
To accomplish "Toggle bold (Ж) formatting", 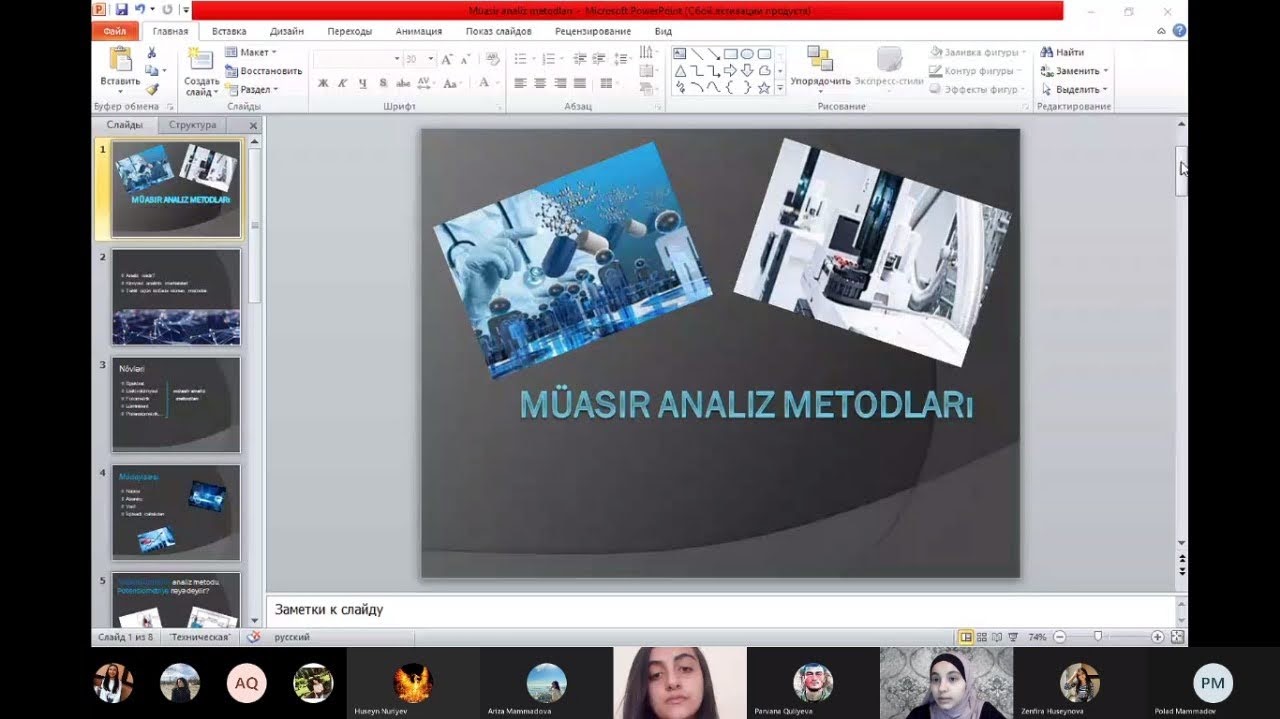I will pos(323,84).
